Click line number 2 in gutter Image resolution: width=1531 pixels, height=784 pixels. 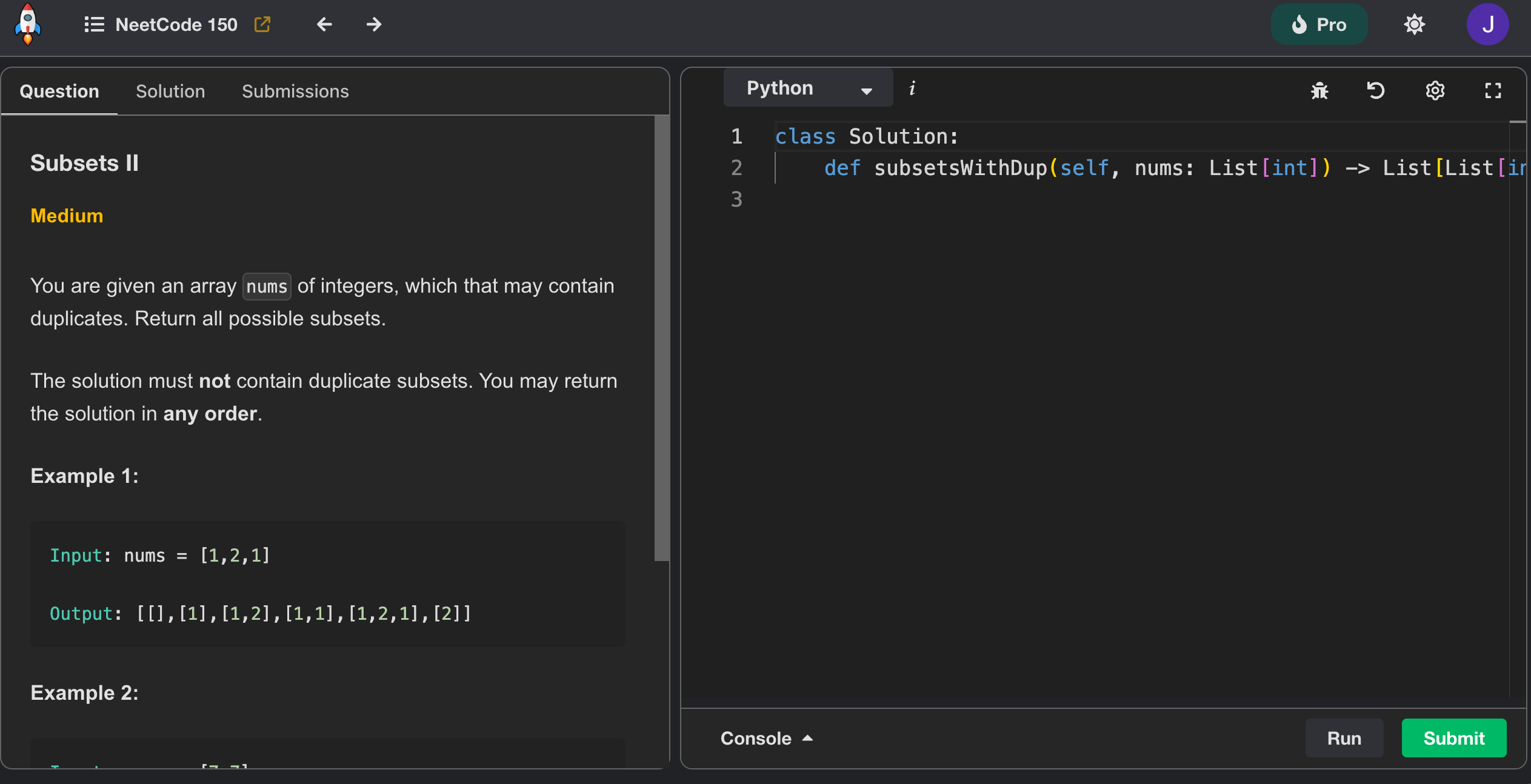[x=736, y=168]
